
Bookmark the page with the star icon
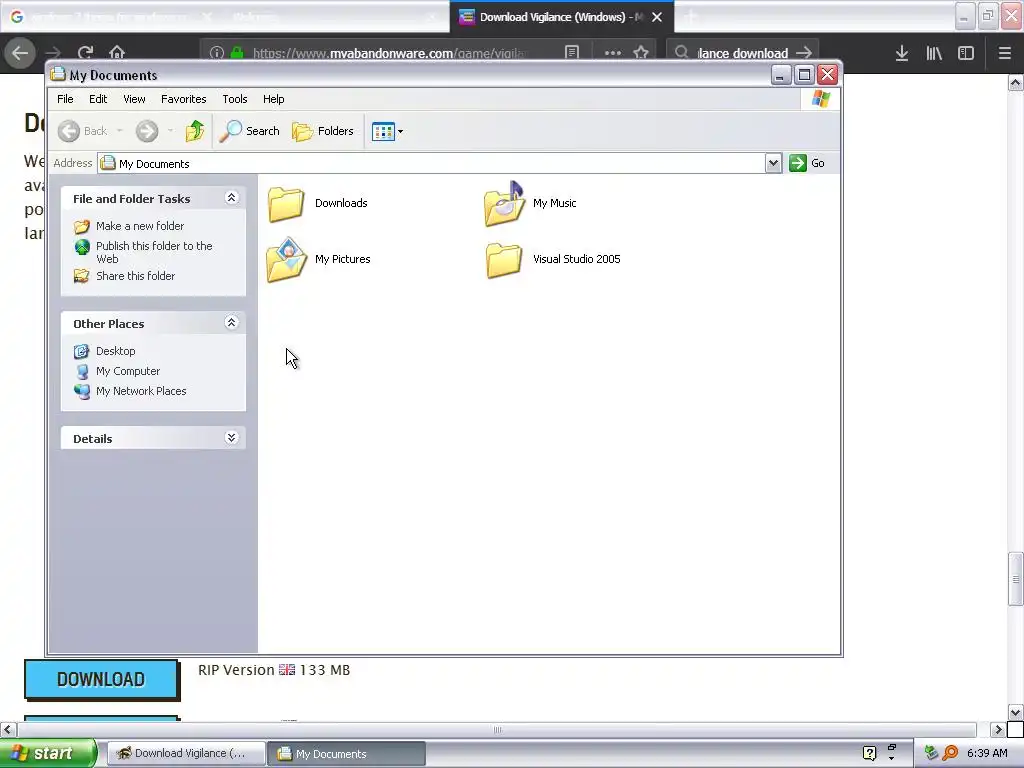641,53
